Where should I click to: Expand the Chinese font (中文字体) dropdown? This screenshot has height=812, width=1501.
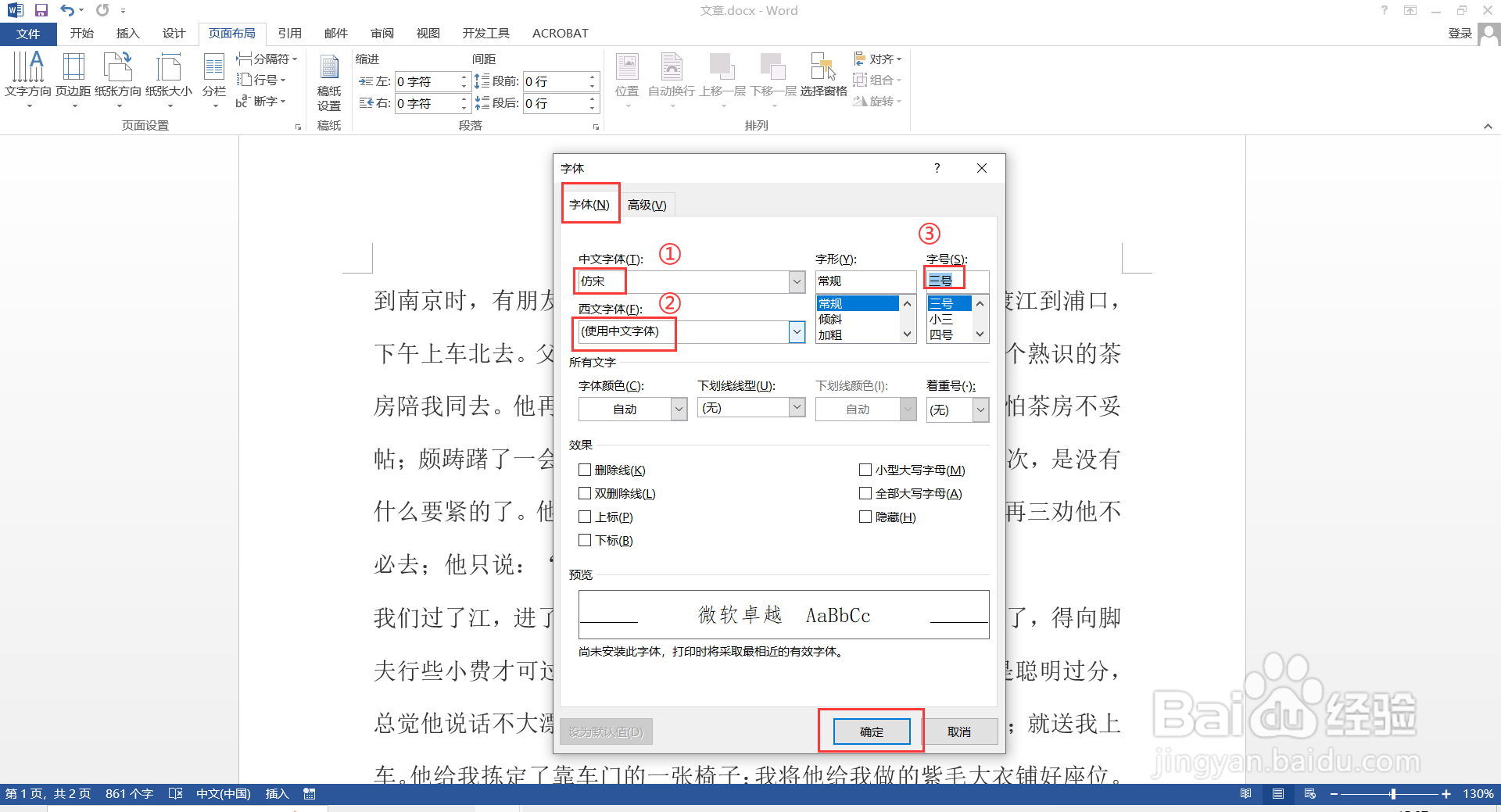coord(797,281)
